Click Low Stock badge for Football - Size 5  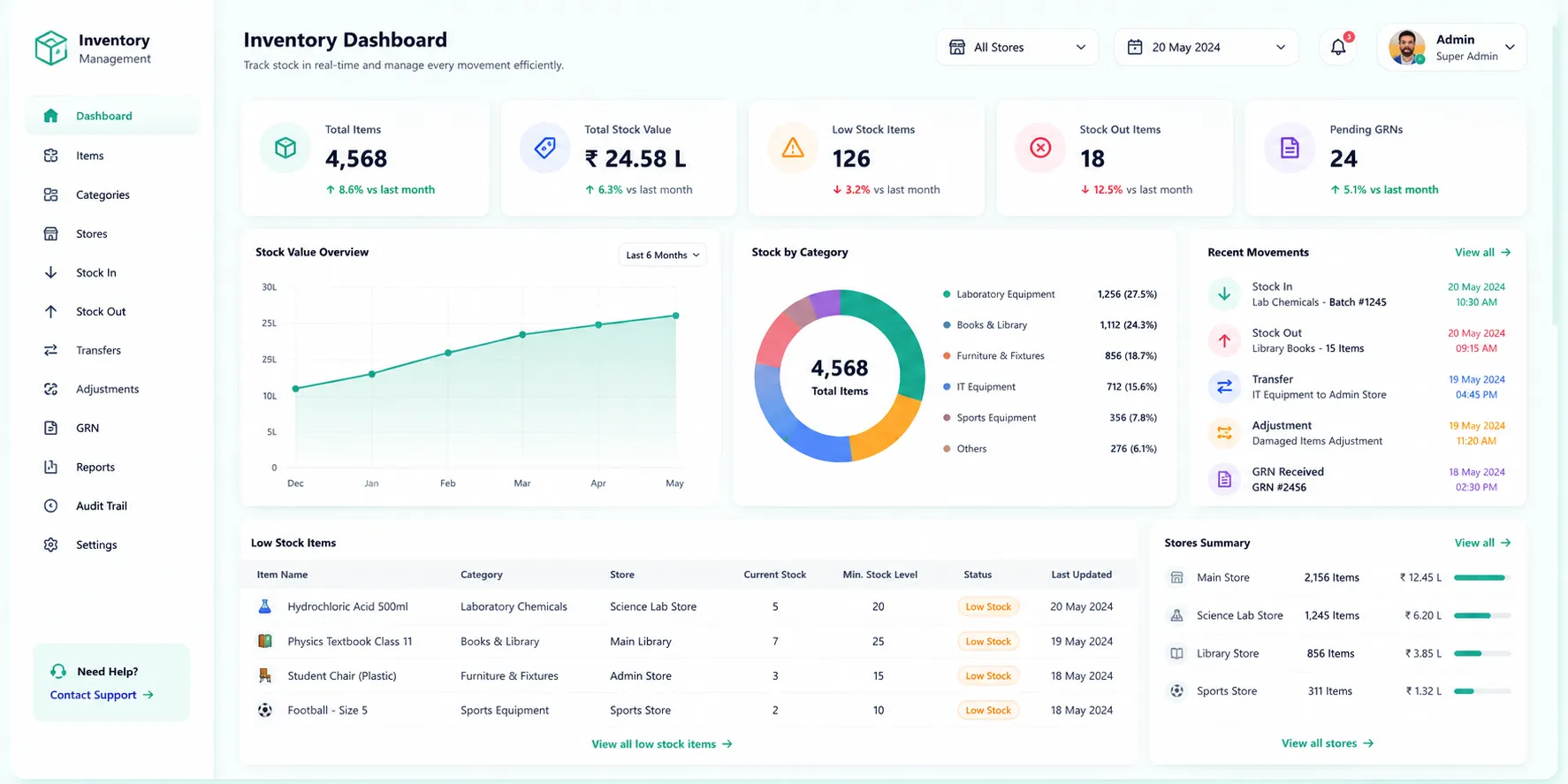[x=988, y=710]
